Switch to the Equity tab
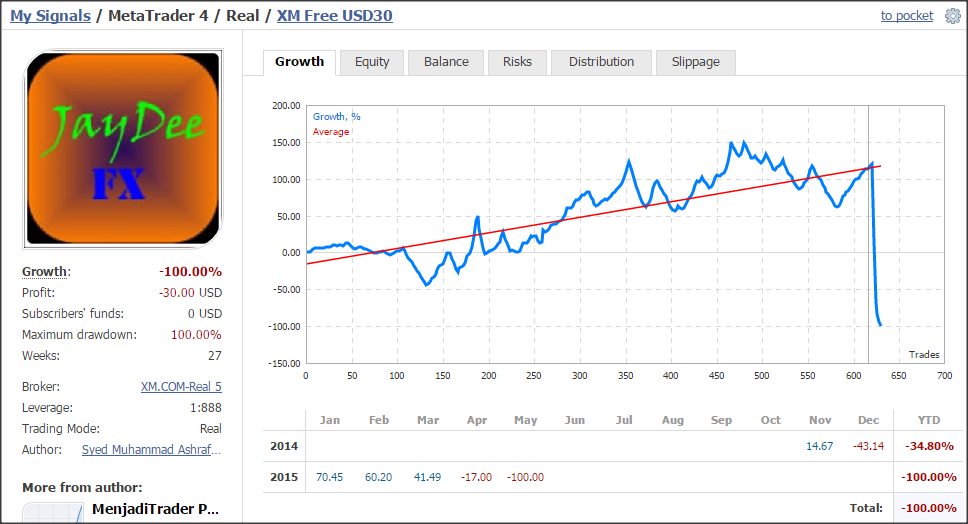The width and height of the screenshot is (968, 524). click(372, 62)
